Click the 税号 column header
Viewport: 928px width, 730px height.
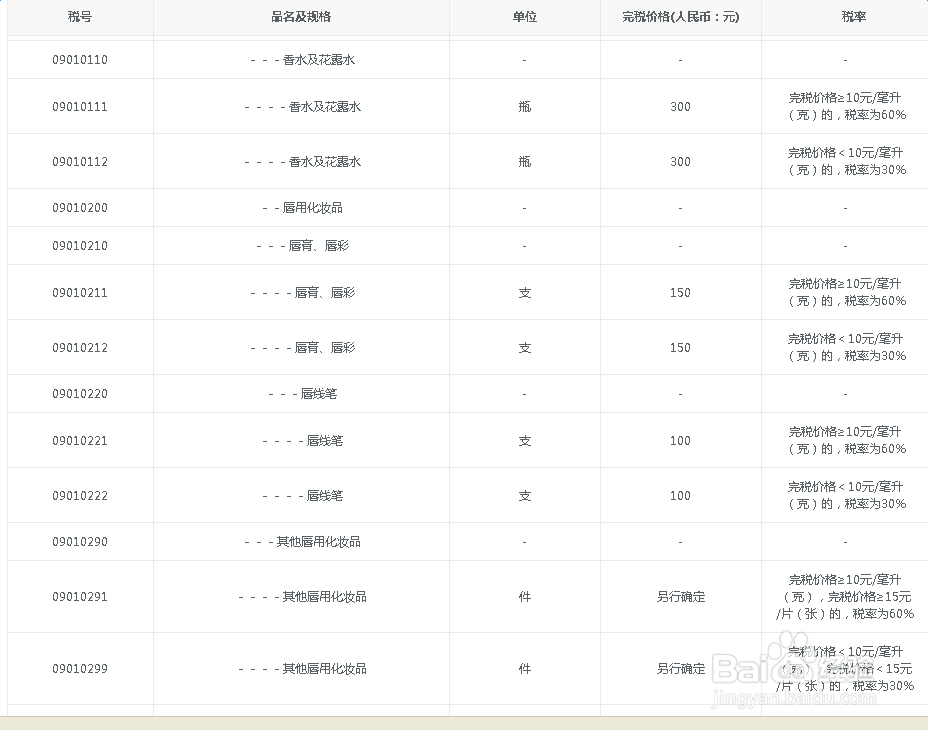(79, 17)
